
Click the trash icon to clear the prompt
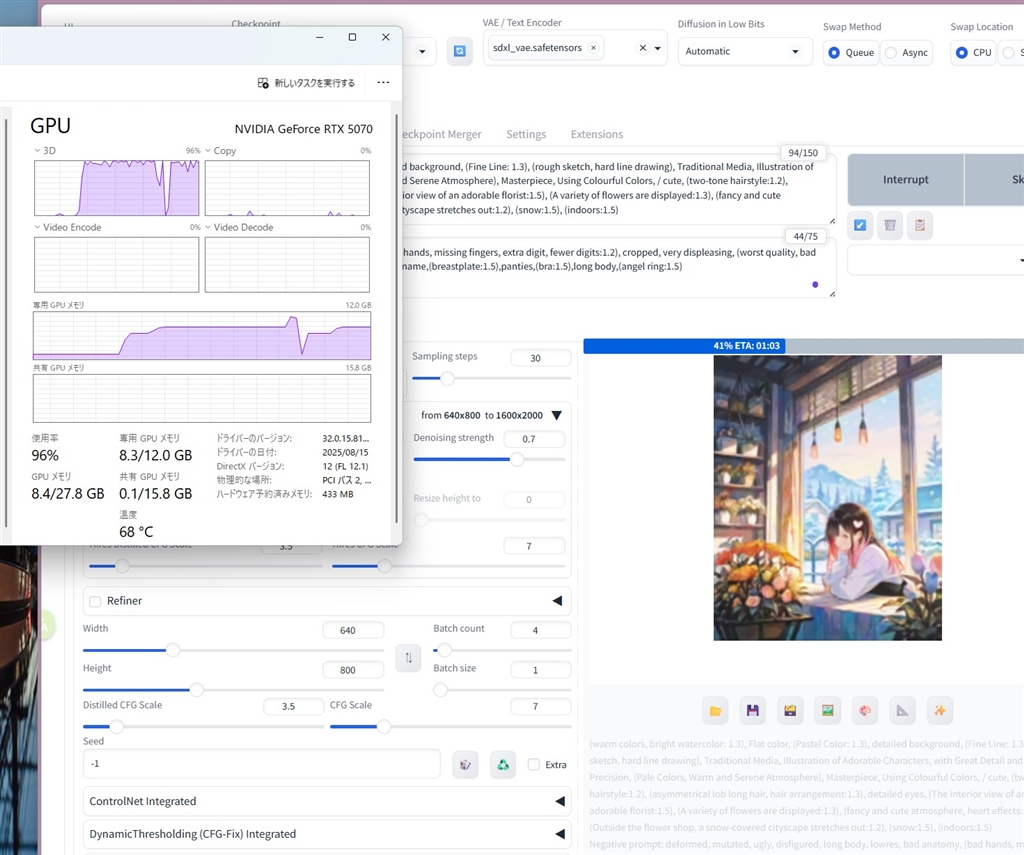tap(889, 226)
